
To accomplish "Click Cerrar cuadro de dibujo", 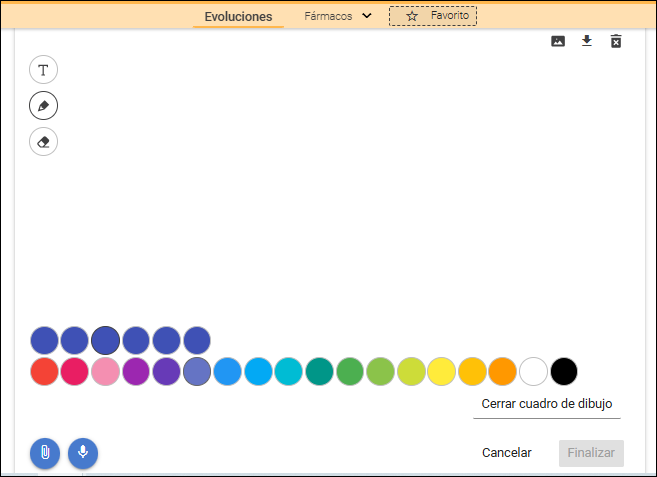I will (547, 404).
